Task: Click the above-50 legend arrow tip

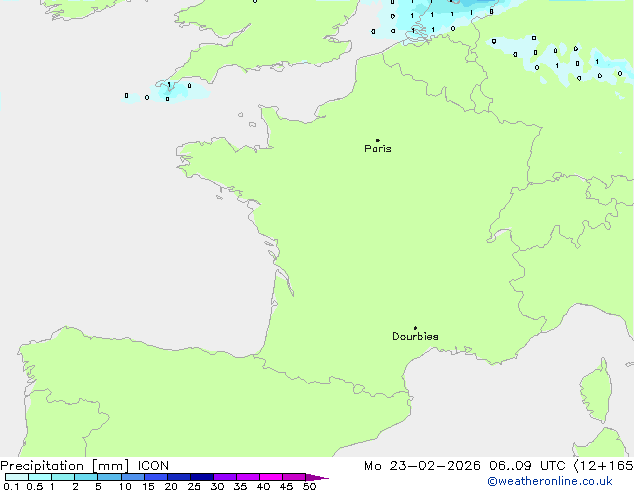Action: pos(317,477)
